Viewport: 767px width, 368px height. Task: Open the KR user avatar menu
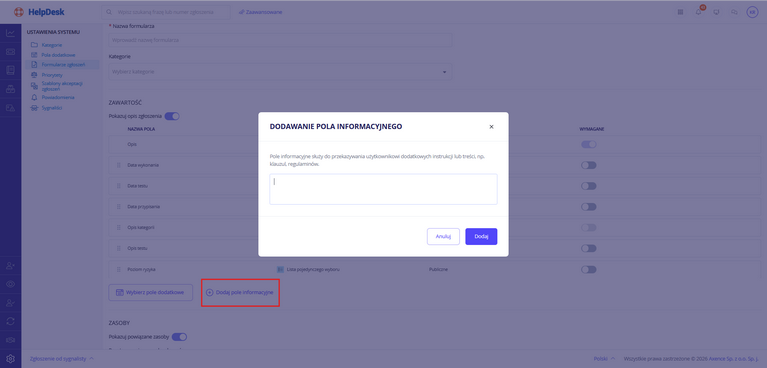[752, 12]
